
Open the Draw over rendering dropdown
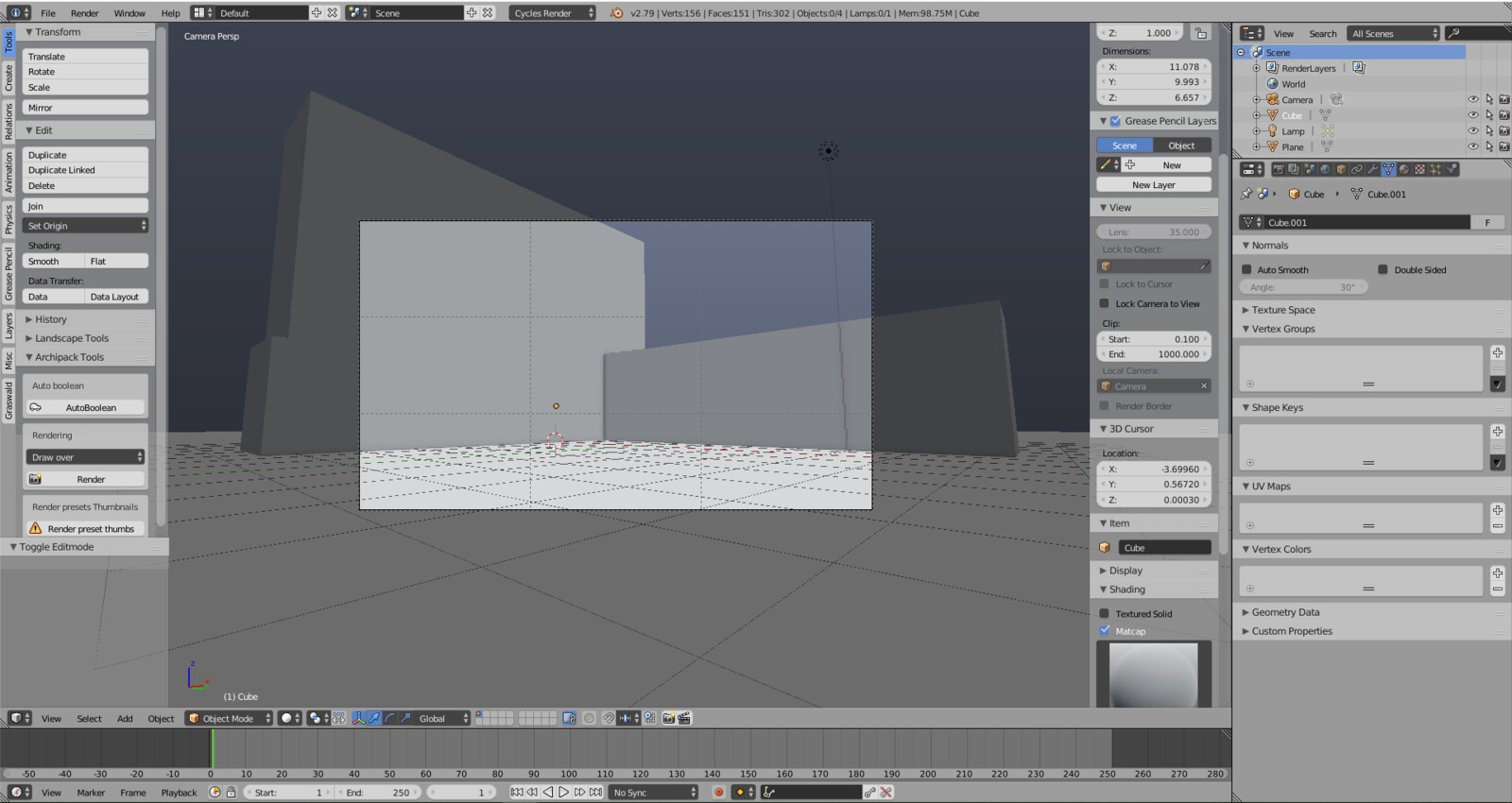85,457
